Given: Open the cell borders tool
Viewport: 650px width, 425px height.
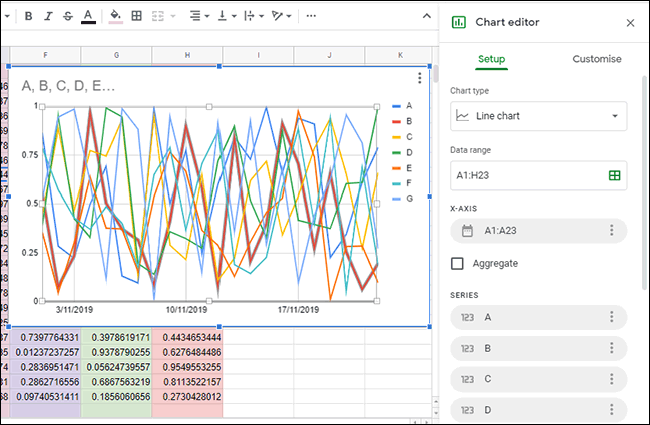Looking at the screenshot, I should click(x=136, y=16).
